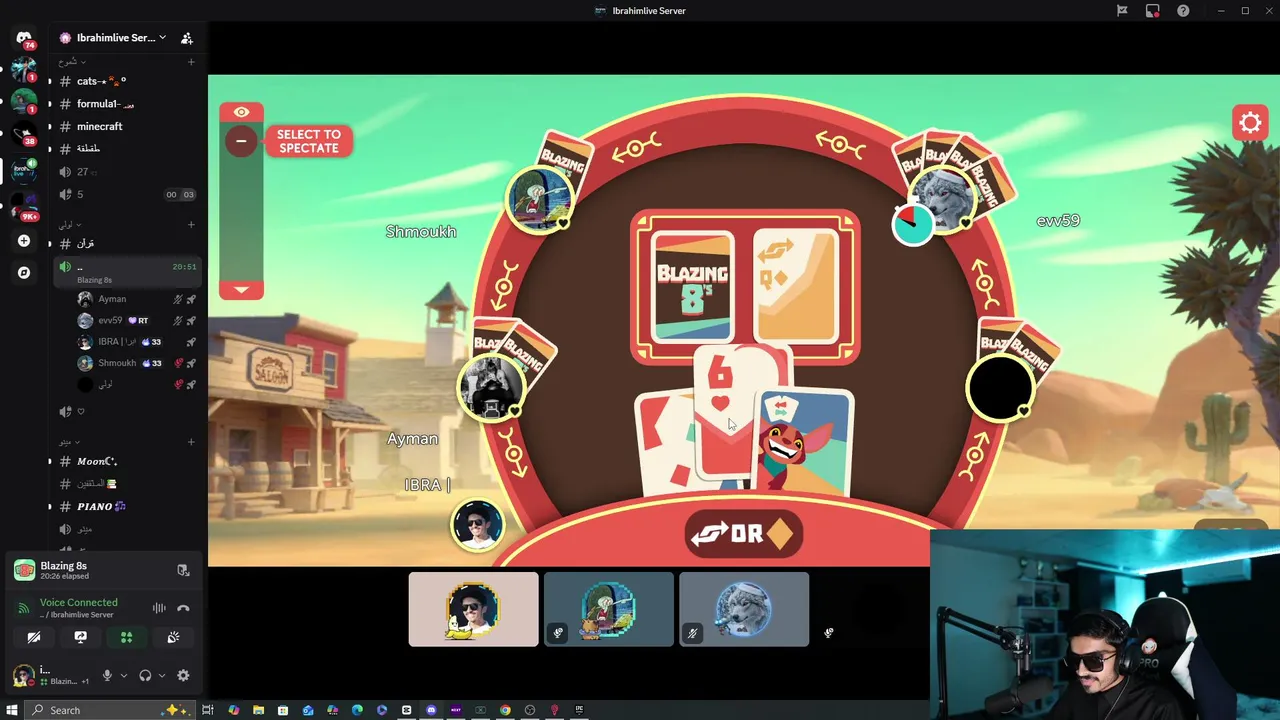1280x720 pixels.
Task: Open Discord help question mark icon
Action: pyautogui.click(x=1183, y=11)
